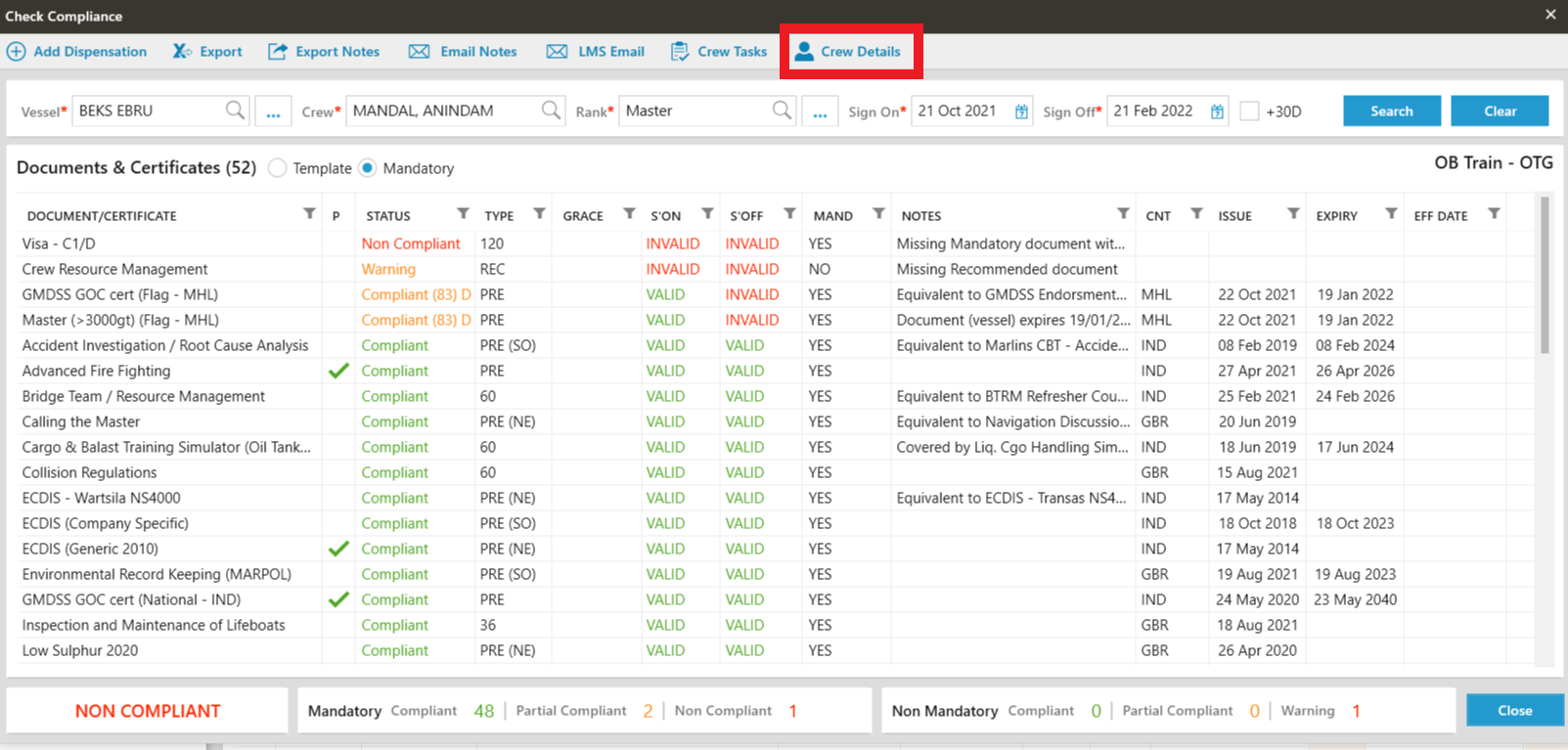Choose Email Notes in the toolbar
This screenshot has width=1568, height=750.
[x=463, y=52]
